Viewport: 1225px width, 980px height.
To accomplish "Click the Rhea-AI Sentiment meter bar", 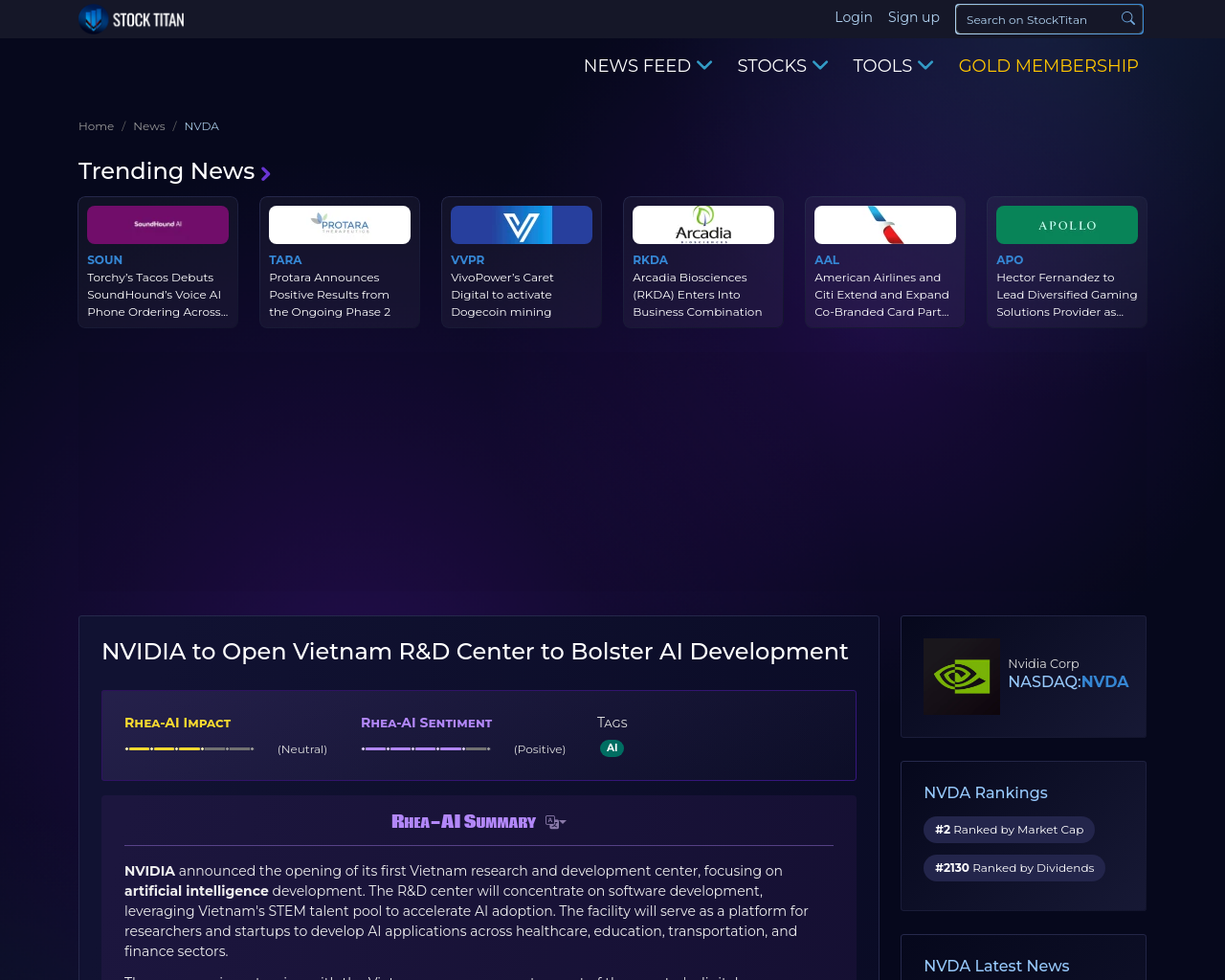I will click(426, 748).
